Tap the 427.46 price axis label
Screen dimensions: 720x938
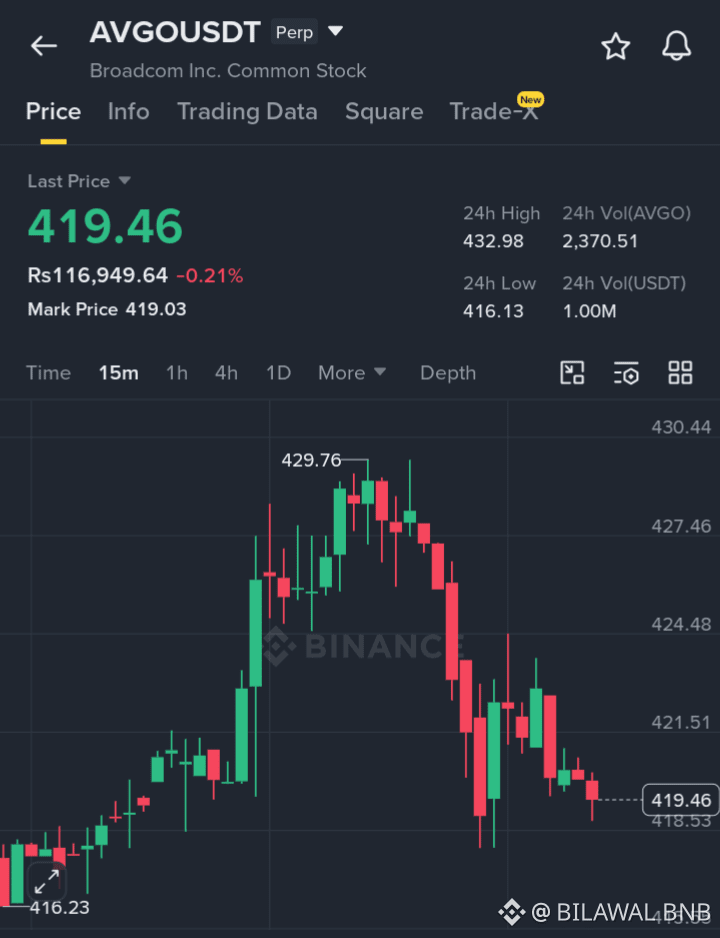point(681,526)
